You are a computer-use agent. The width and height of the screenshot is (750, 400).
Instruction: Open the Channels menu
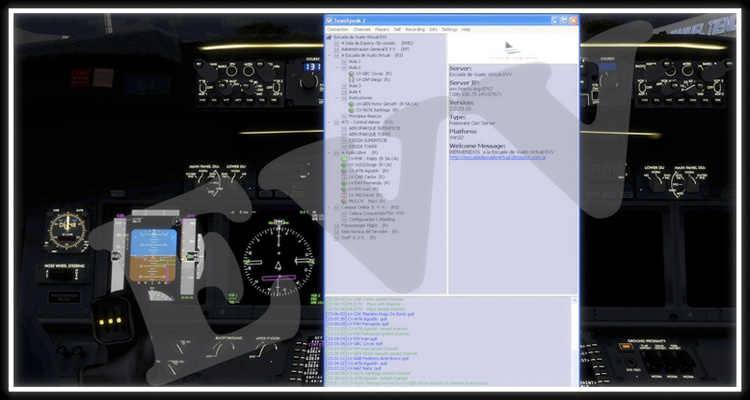[x=362, y=30]
